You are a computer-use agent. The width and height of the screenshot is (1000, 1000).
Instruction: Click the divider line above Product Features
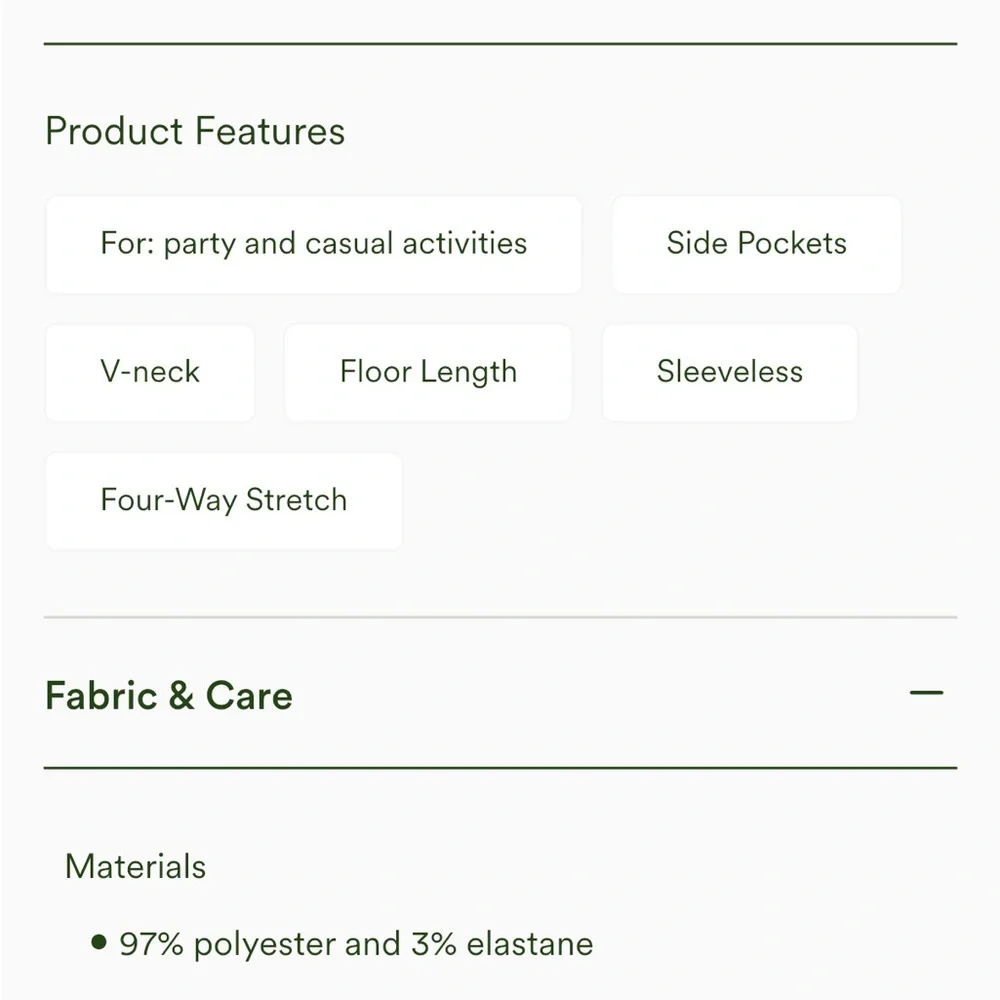500,44
